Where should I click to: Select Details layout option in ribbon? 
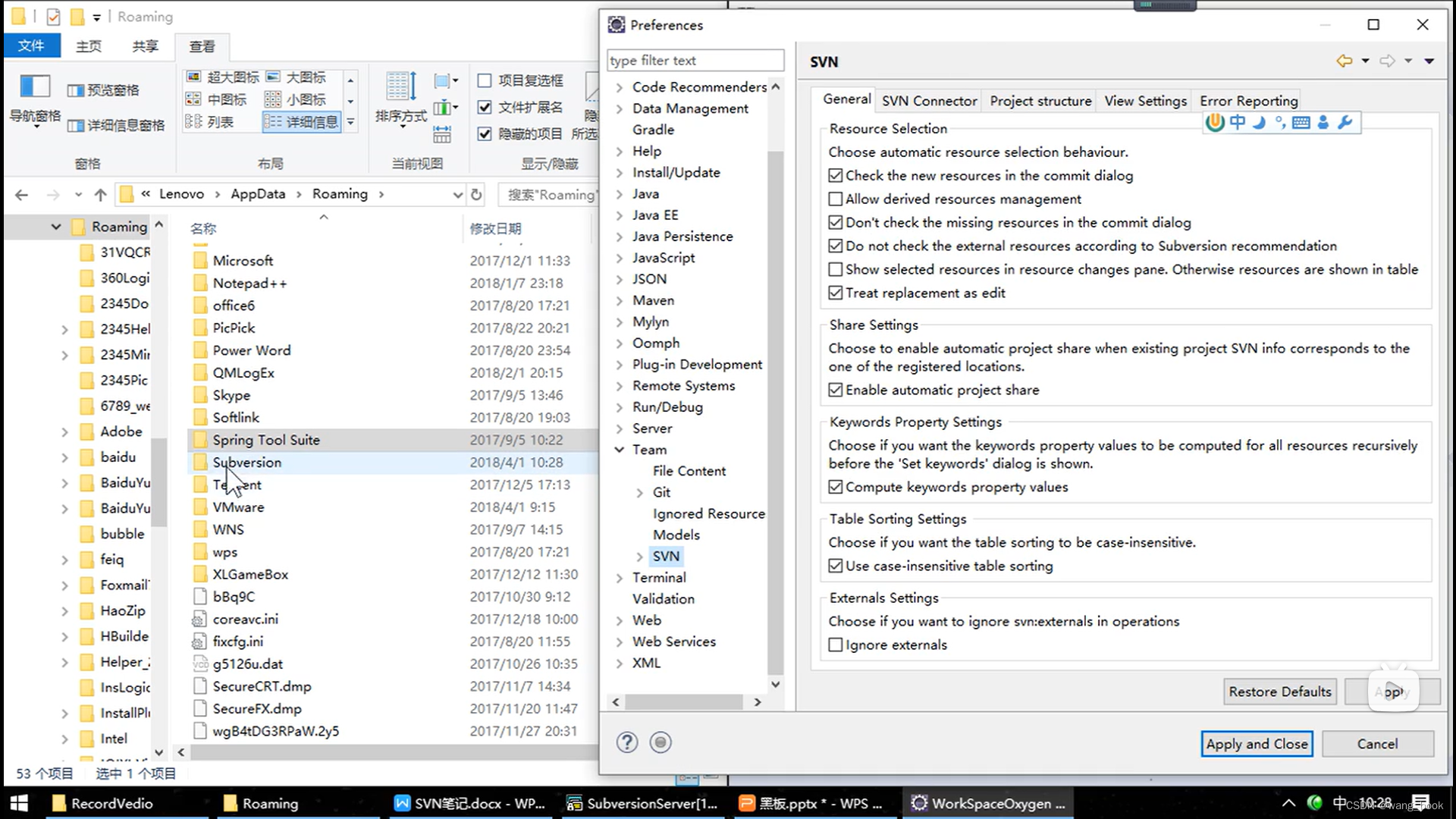click(302, 121)
